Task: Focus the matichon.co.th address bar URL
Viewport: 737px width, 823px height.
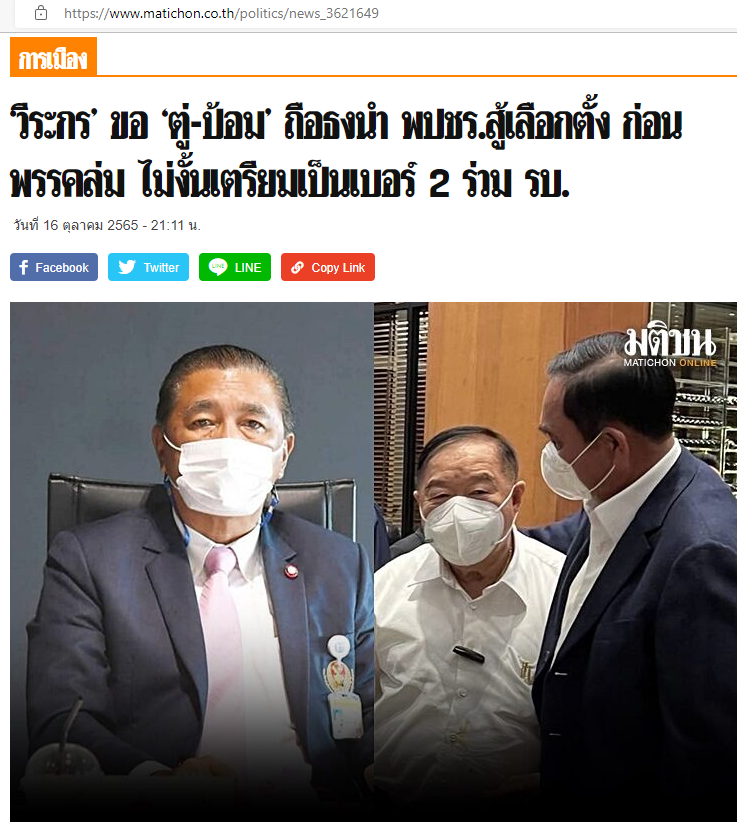Action: click(x=221, y=13)
